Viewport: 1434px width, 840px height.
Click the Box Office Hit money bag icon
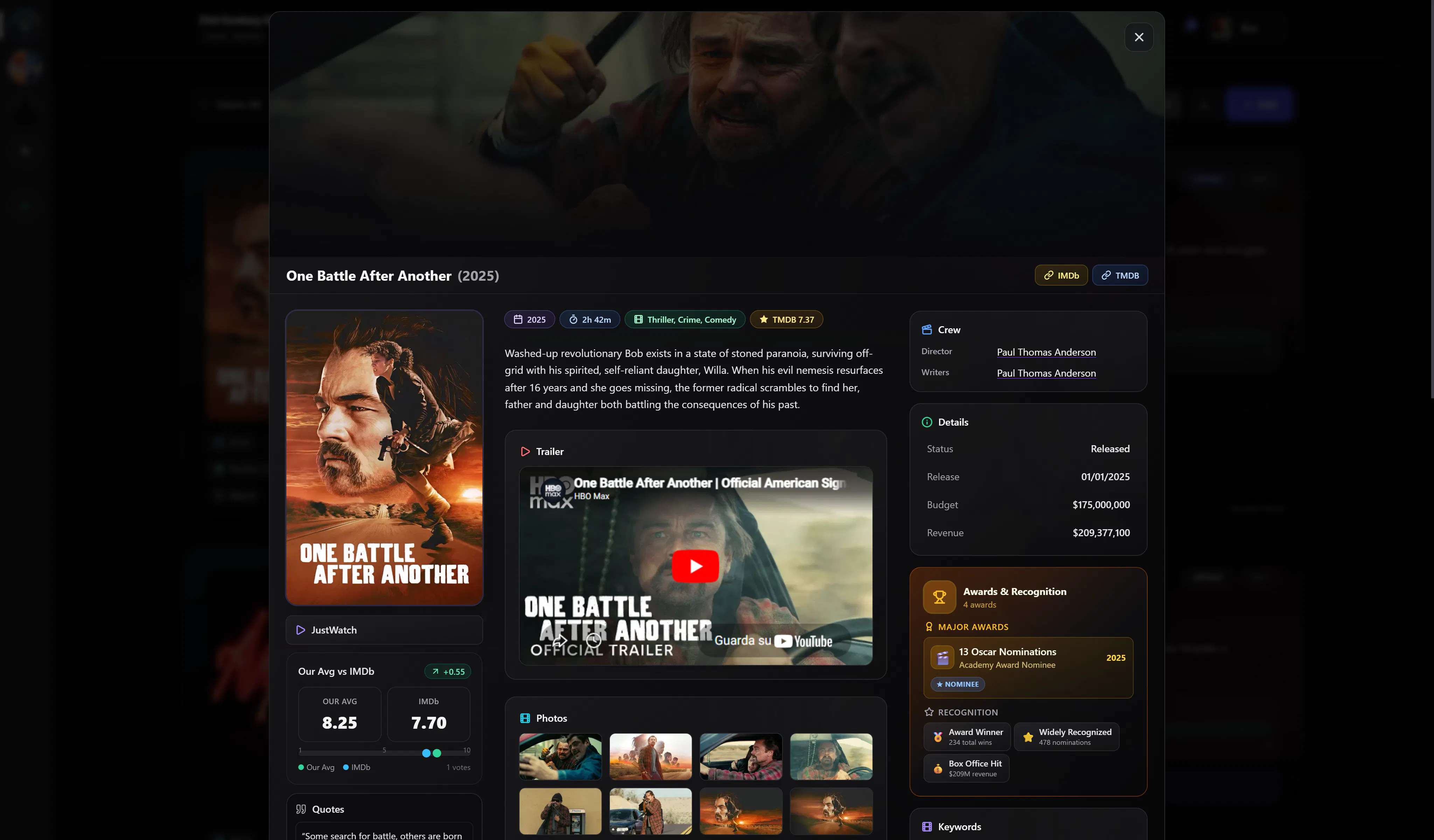938,769
